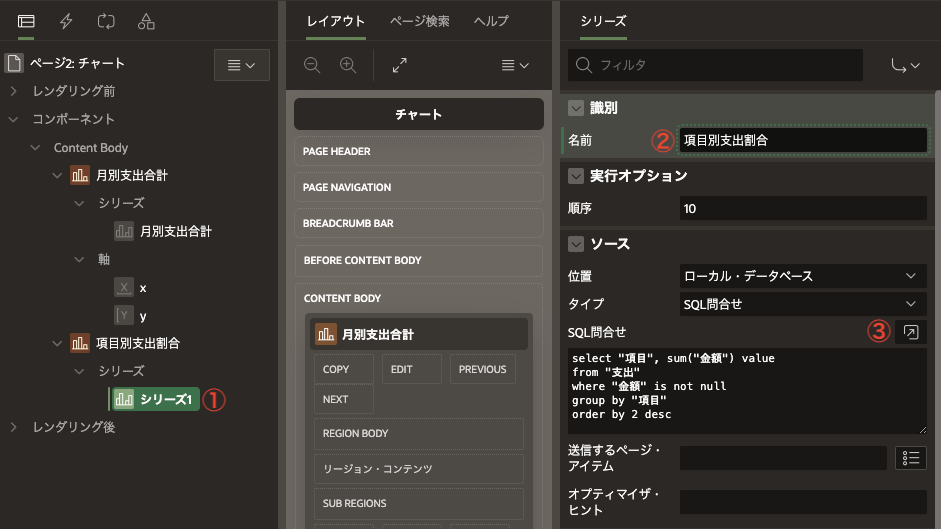Switch to the シリーズ property tab
This screenshot has width=941, height=529.
[603, 22]
